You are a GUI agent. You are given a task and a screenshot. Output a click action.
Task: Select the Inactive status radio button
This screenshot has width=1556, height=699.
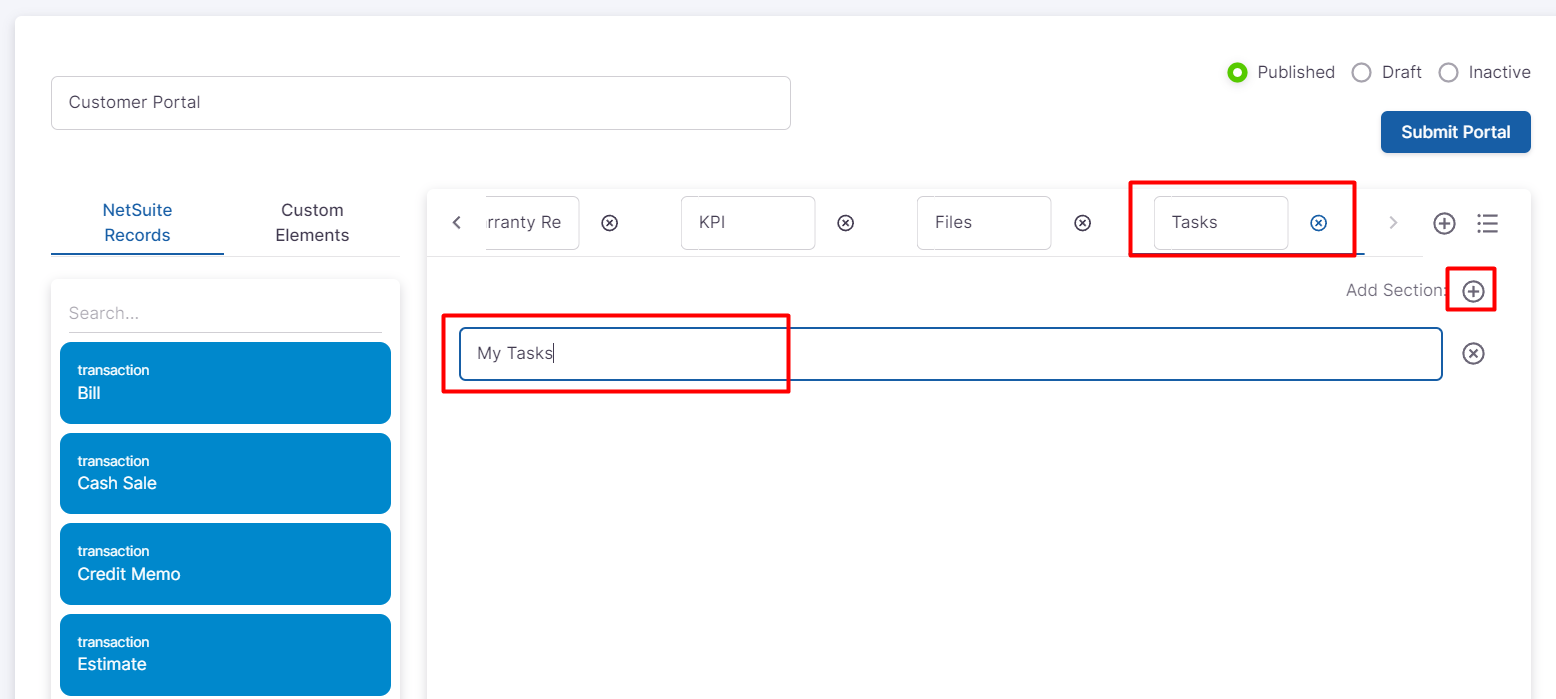[1448, 73]
